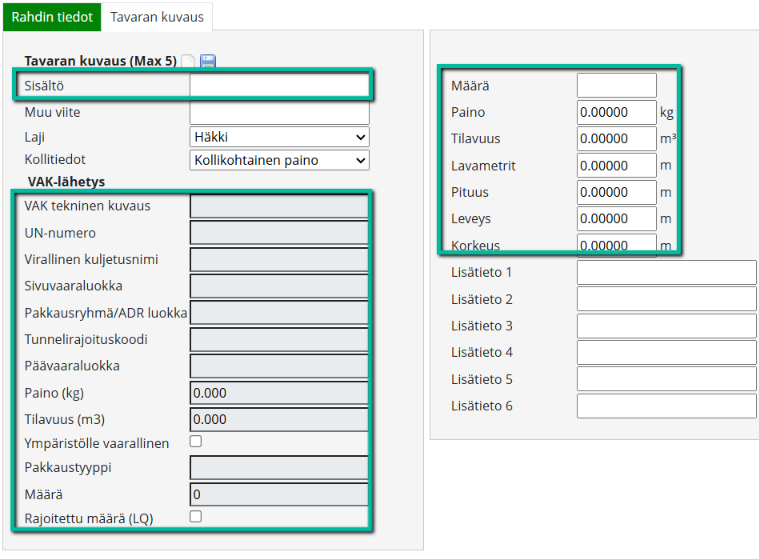Click the UN-numero field

279,233
